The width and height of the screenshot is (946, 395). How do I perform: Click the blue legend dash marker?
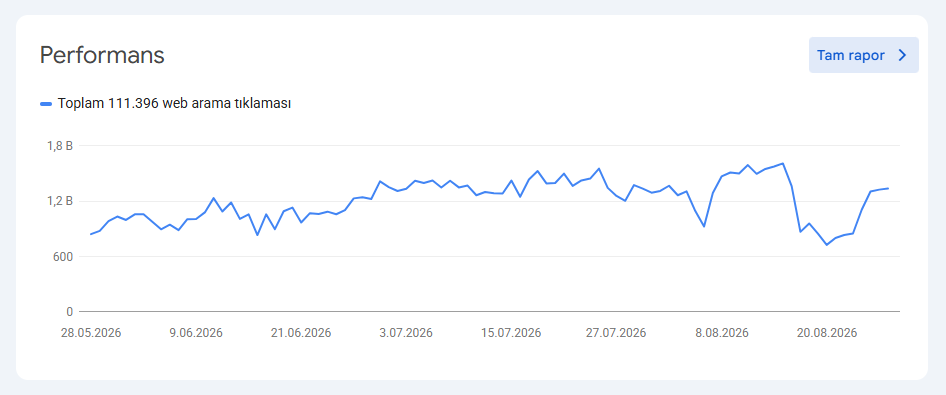pos(46,104)
